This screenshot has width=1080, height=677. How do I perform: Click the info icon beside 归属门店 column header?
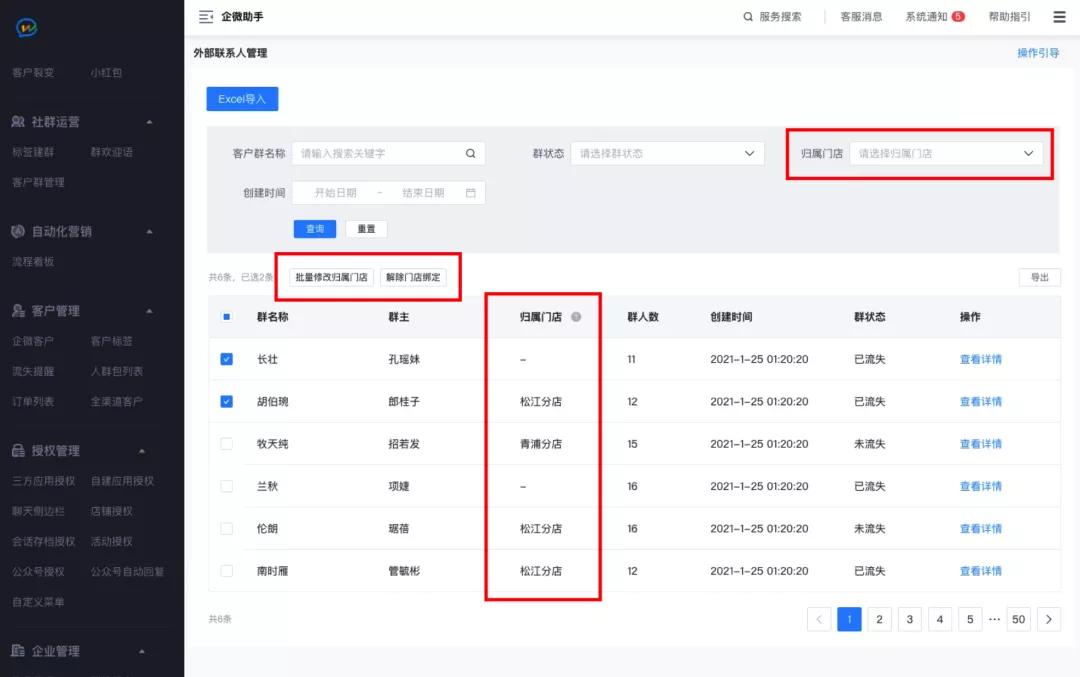[575, 316]
